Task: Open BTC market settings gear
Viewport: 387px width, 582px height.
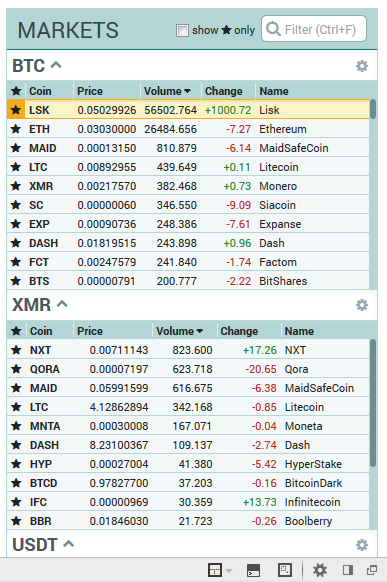Action: (362, 66)
